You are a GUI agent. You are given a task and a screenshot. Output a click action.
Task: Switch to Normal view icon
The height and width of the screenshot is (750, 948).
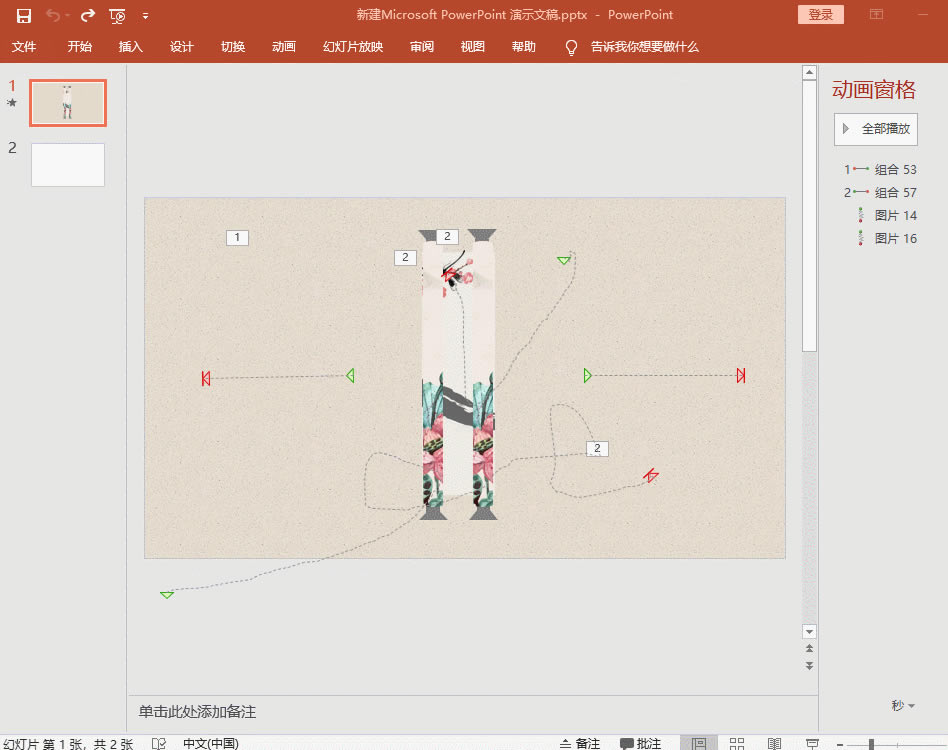(x=699, y=743)
